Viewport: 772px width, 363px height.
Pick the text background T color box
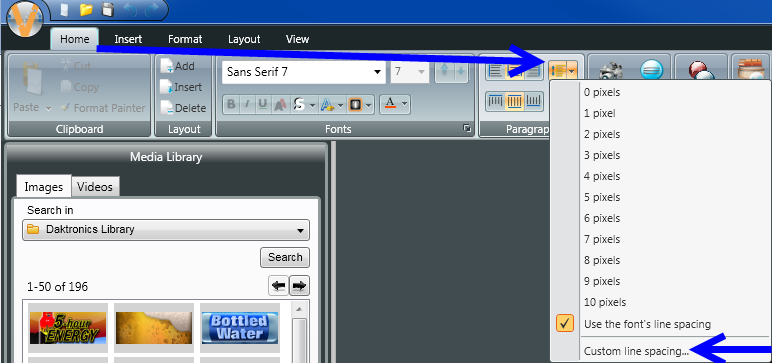(355, 104)
